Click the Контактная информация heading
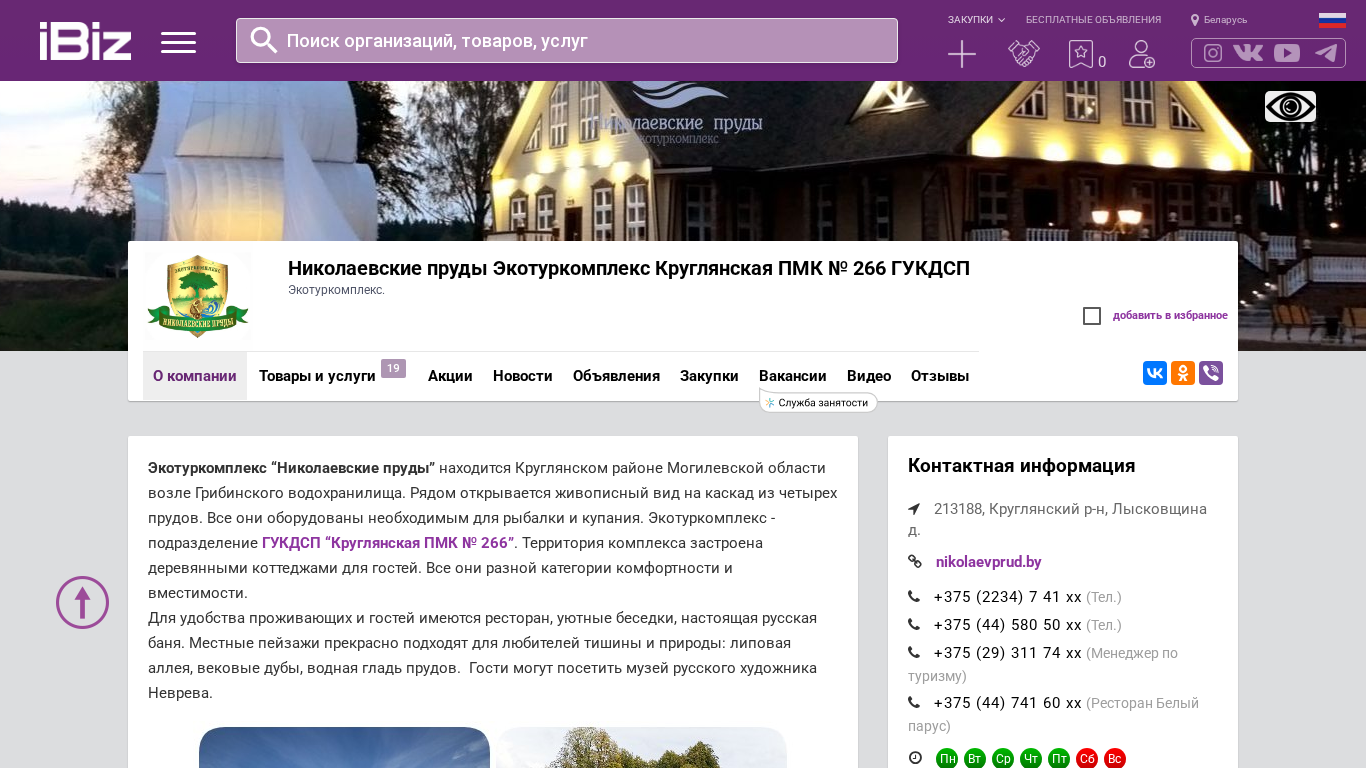Viewport: 1366px width, 768px height. click(x=1021, y=466)
